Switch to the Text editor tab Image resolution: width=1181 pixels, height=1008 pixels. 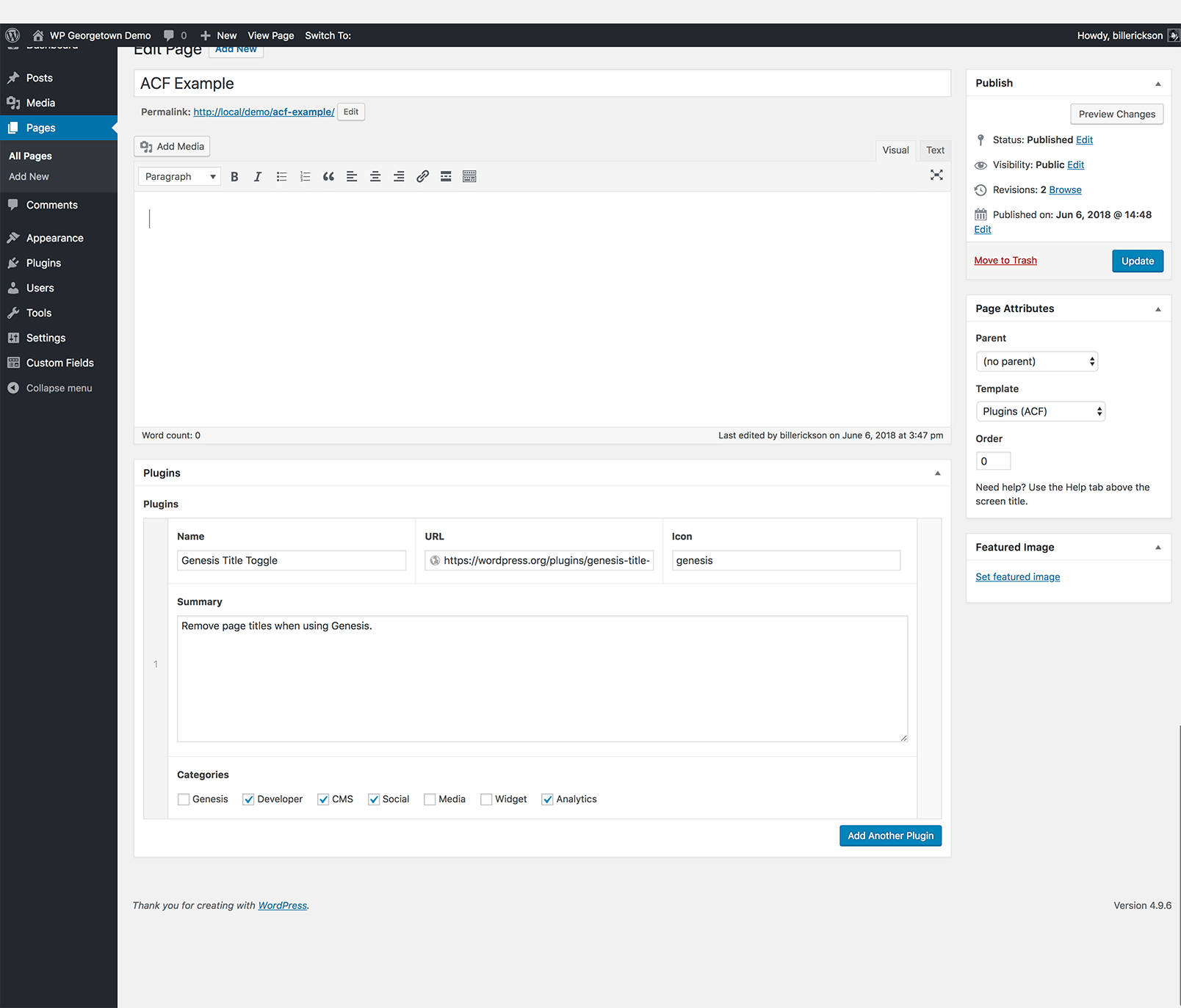935,151
